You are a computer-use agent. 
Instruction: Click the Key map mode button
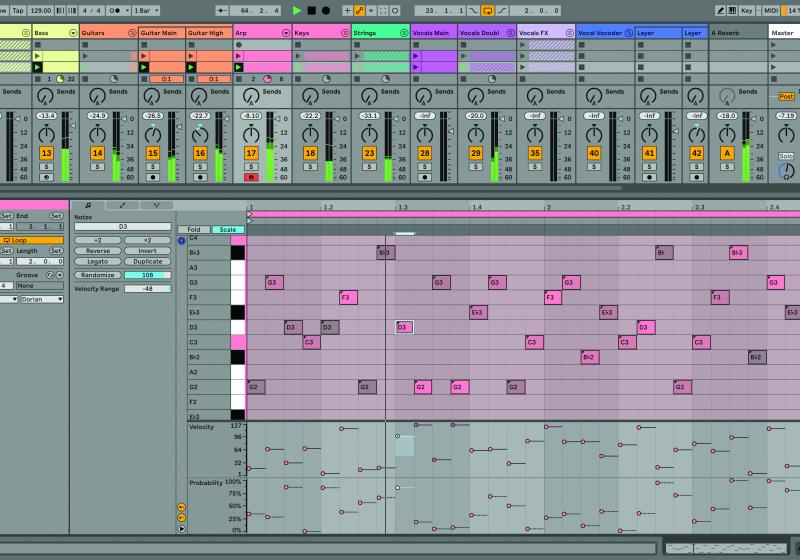[746, 10]
